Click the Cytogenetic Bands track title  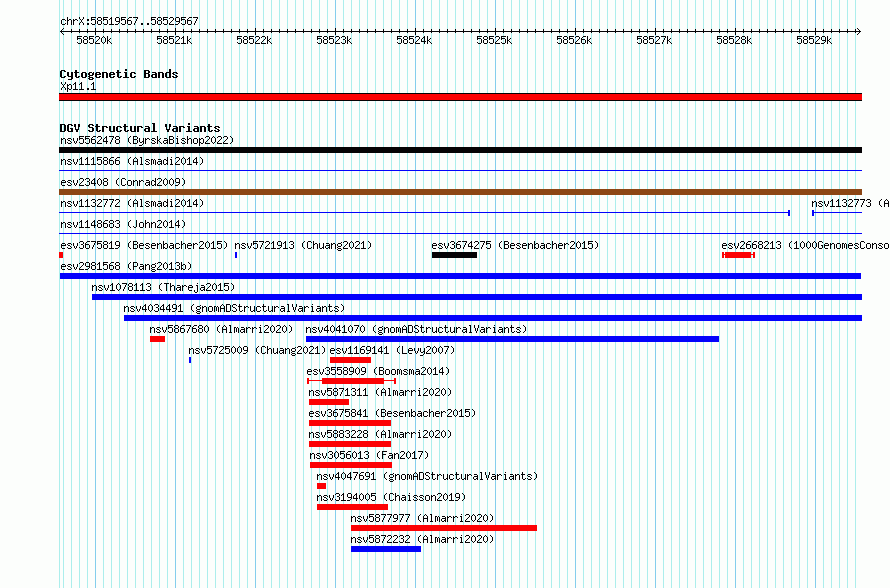119,74
